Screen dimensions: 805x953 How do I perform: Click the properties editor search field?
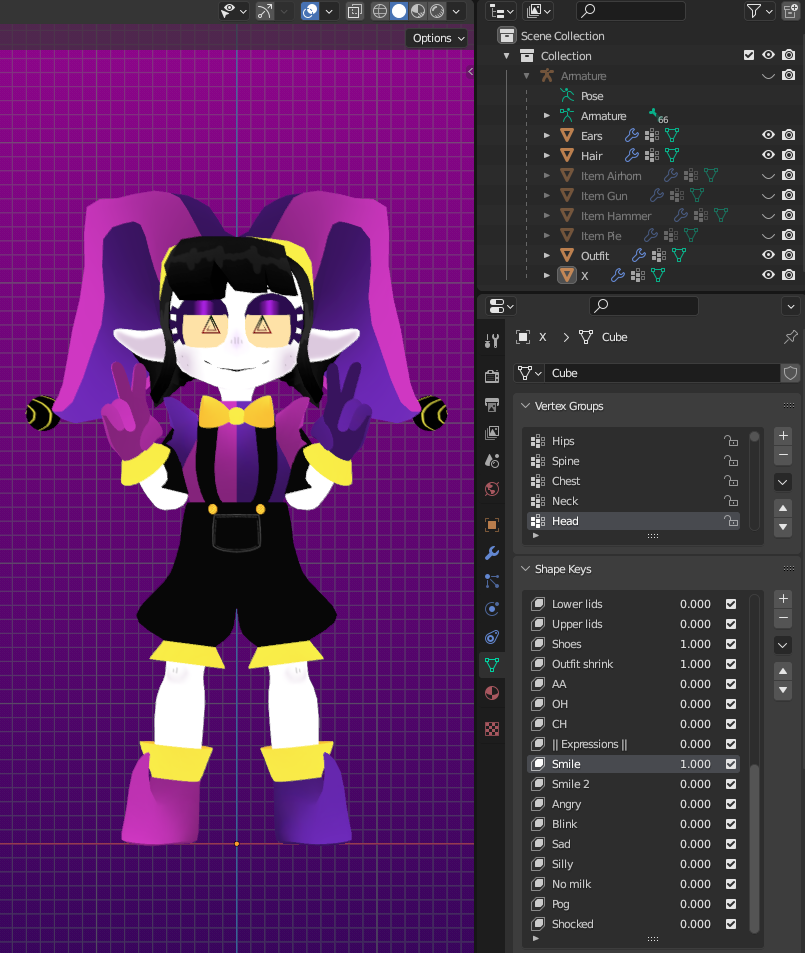[x=644, y=306]
